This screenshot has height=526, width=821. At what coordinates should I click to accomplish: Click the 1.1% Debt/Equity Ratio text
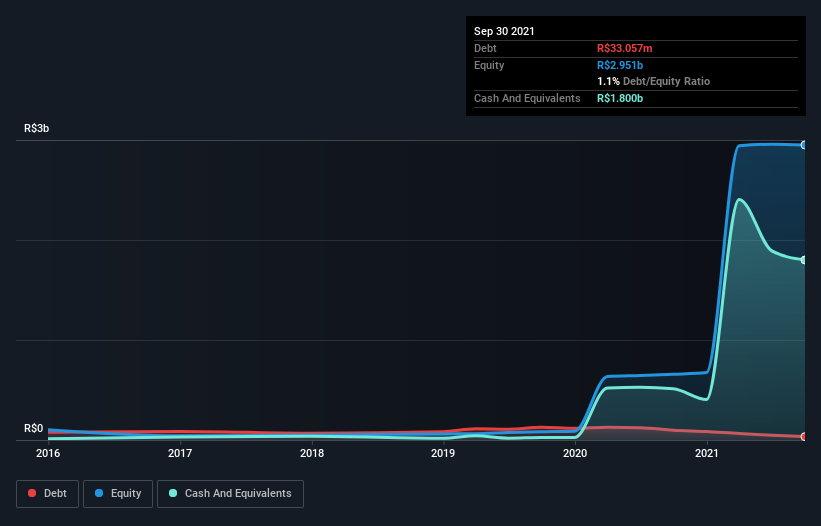[x=653, y=82]
